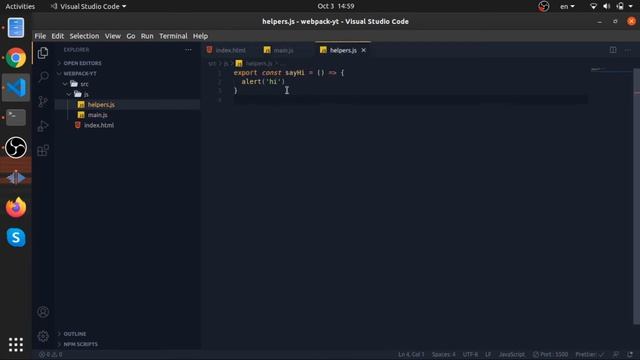
Task: Click the Explorer panel three-dots menu
Action: tap(188, 50)
